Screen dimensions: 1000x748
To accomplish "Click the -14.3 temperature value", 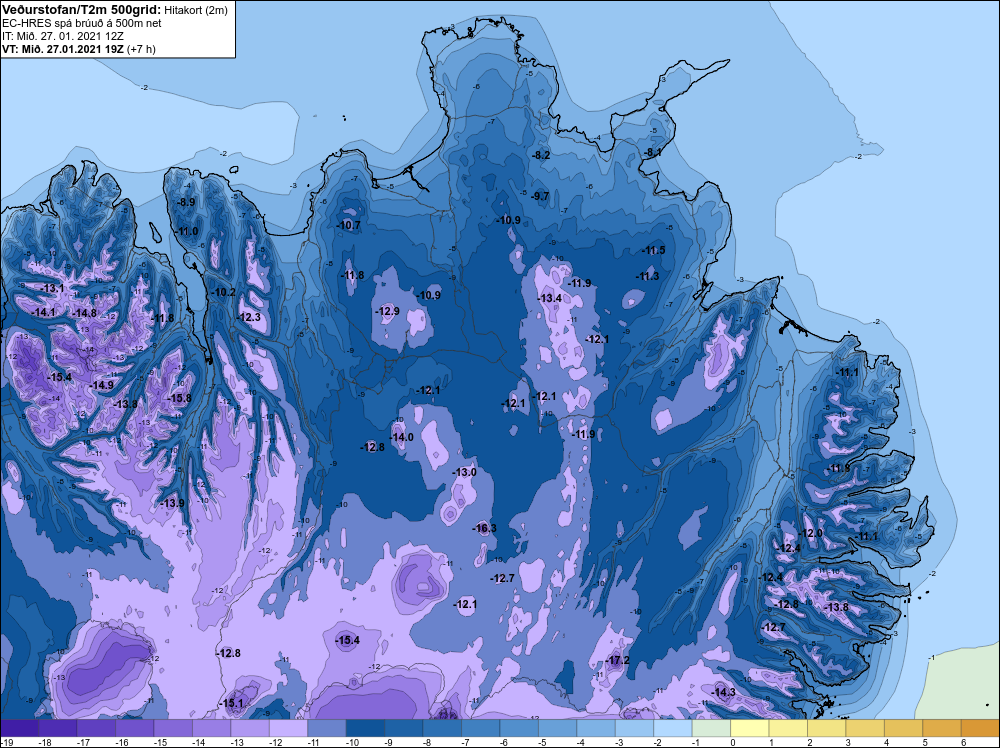I will click(x=724, y=692).
